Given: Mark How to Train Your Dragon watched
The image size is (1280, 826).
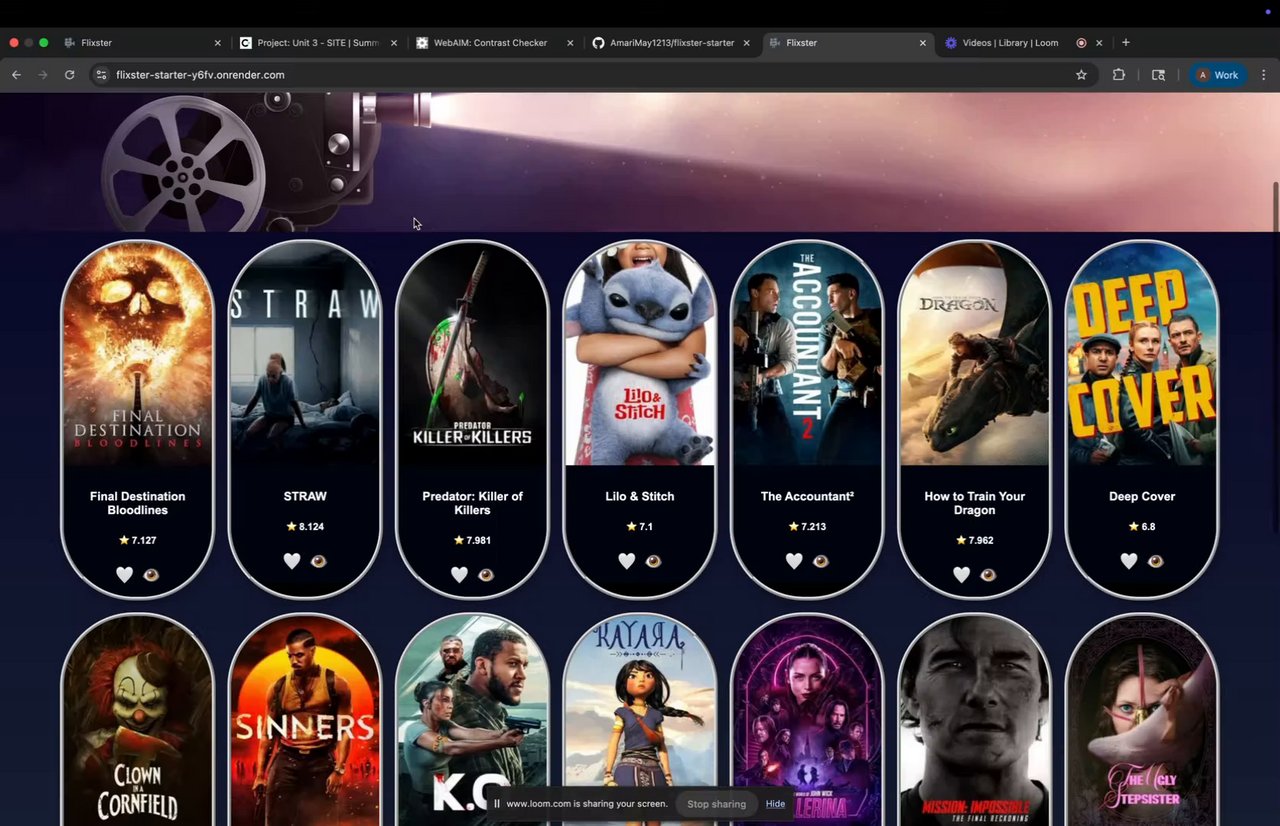Looking at the screenshot, I should click(989, 575).
